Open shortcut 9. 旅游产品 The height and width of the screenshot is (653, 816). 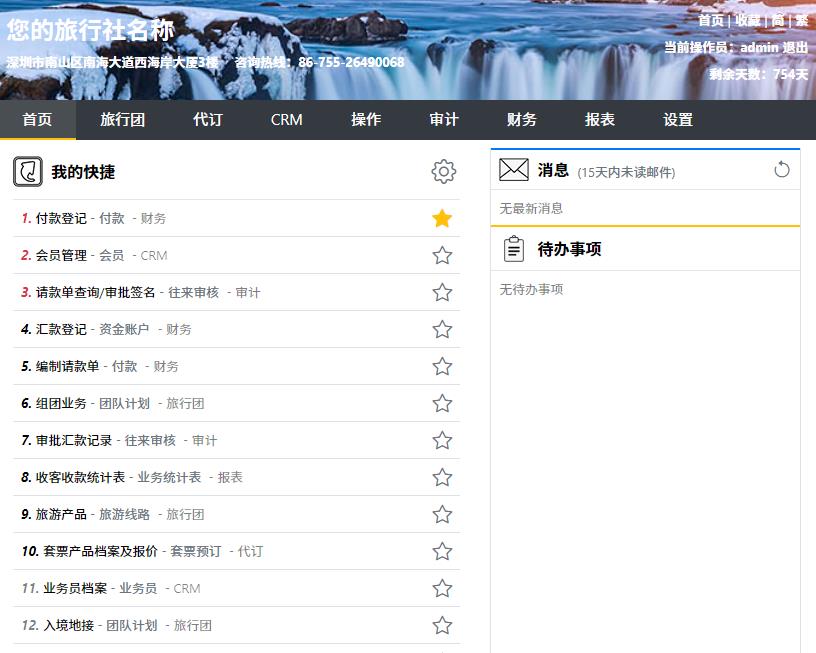[61, 514]
